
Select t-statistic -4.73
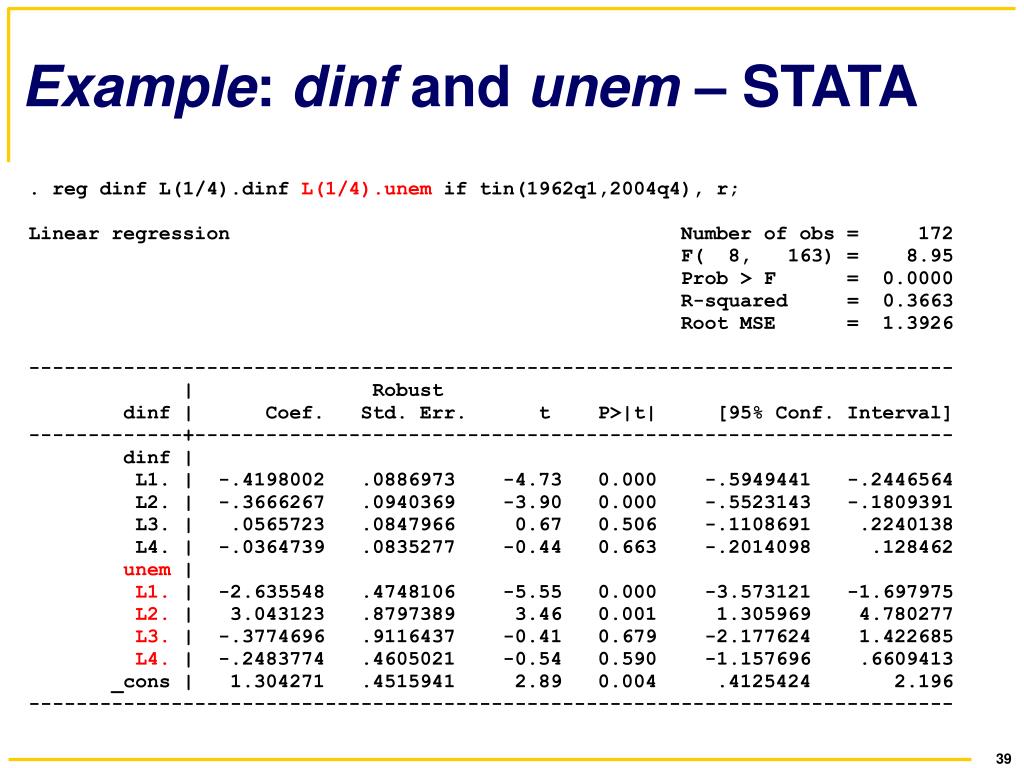tap(532, 480)
